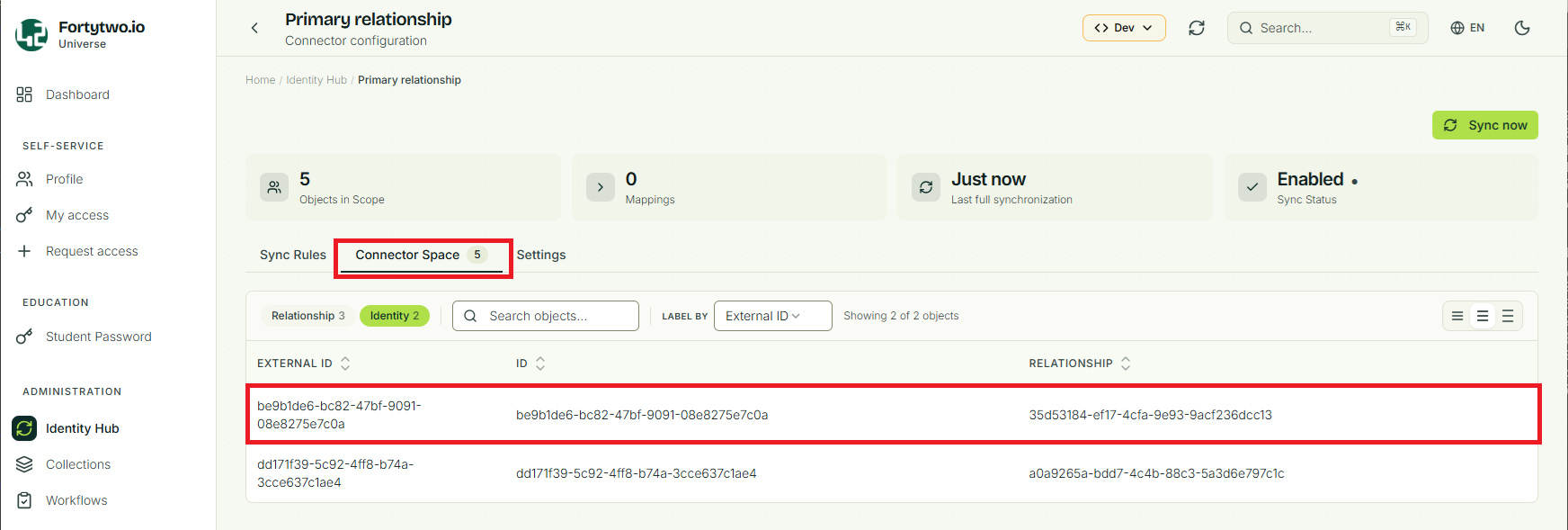Click the Sync now button
This screenshot has height=530, width=1568.
pyautogui.click(x=1484, y=125)
